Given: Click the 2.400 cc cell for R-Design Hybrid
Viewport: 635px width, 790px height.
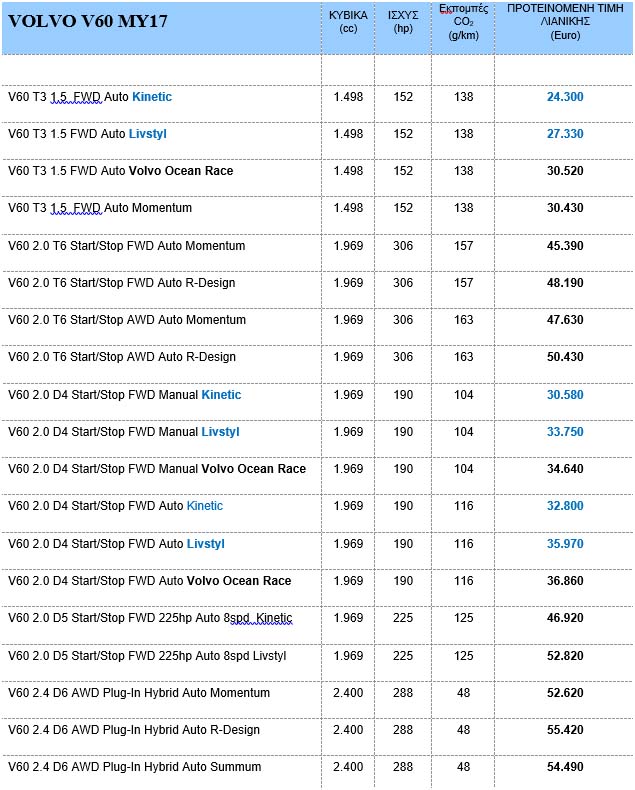Looking at the screenshot, I should (x=348, y=730).
